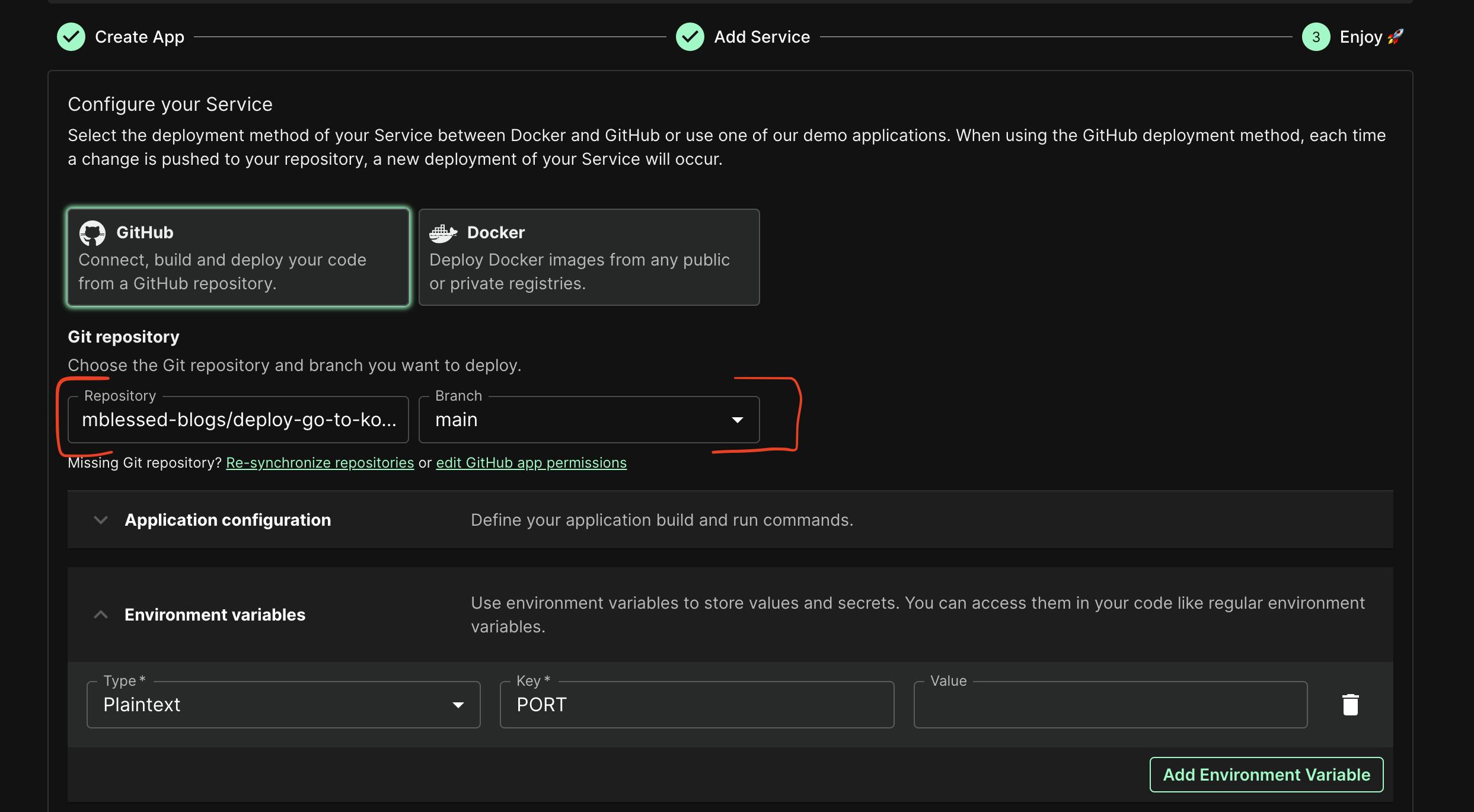Enter a value in the PORT Value field
Viewport: 1474px width, 812px height.
(1109, 704)
